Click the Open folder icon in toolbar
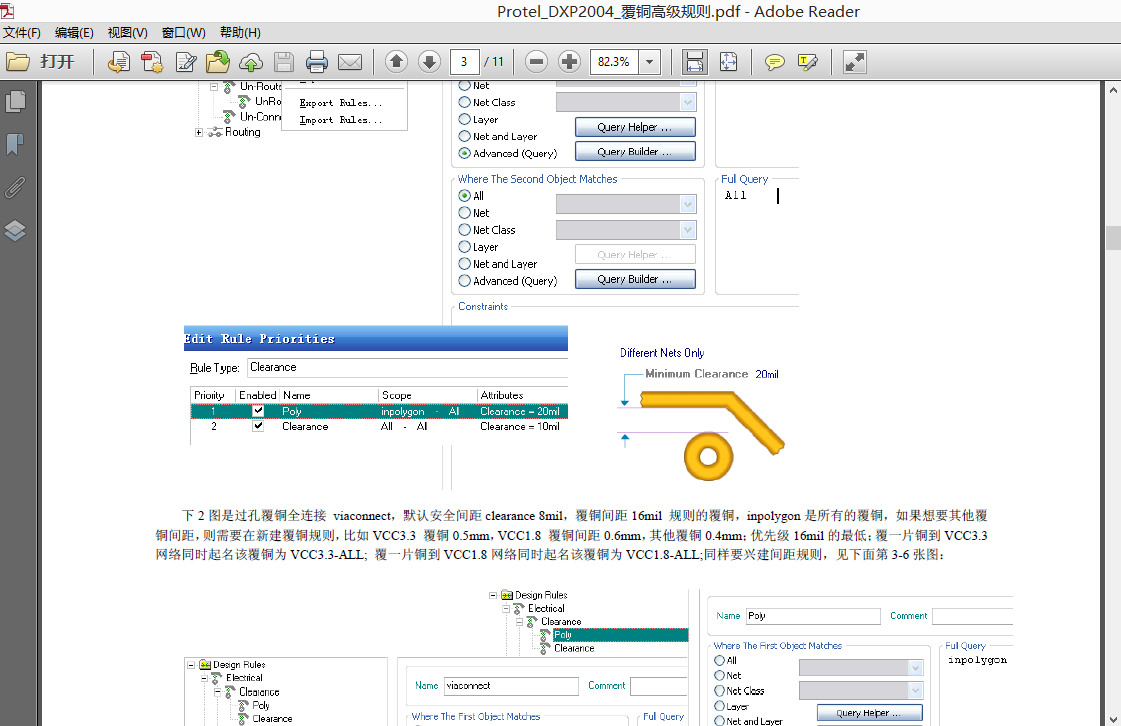The width and height of the screenshot is (1121, 726). pos(18,62)
